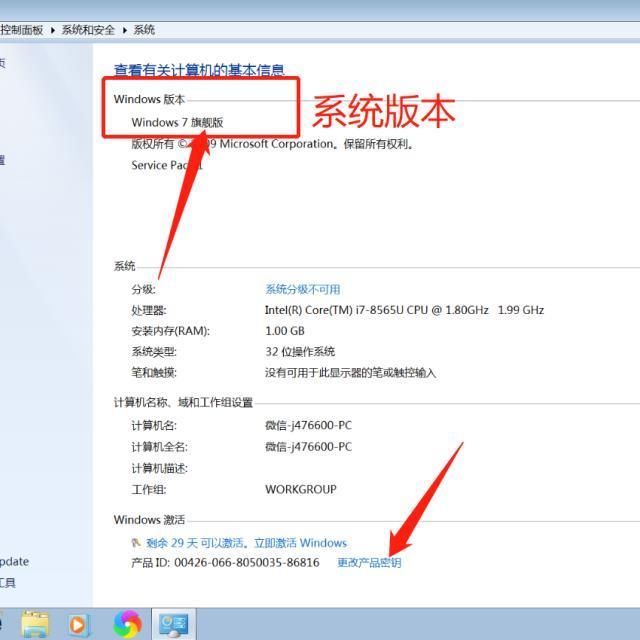Viewport: 640px width, 640px height.
Task: Click 剩余 29 天可以激活 立即激活 Windows link
Action: (x=247, y=543)
